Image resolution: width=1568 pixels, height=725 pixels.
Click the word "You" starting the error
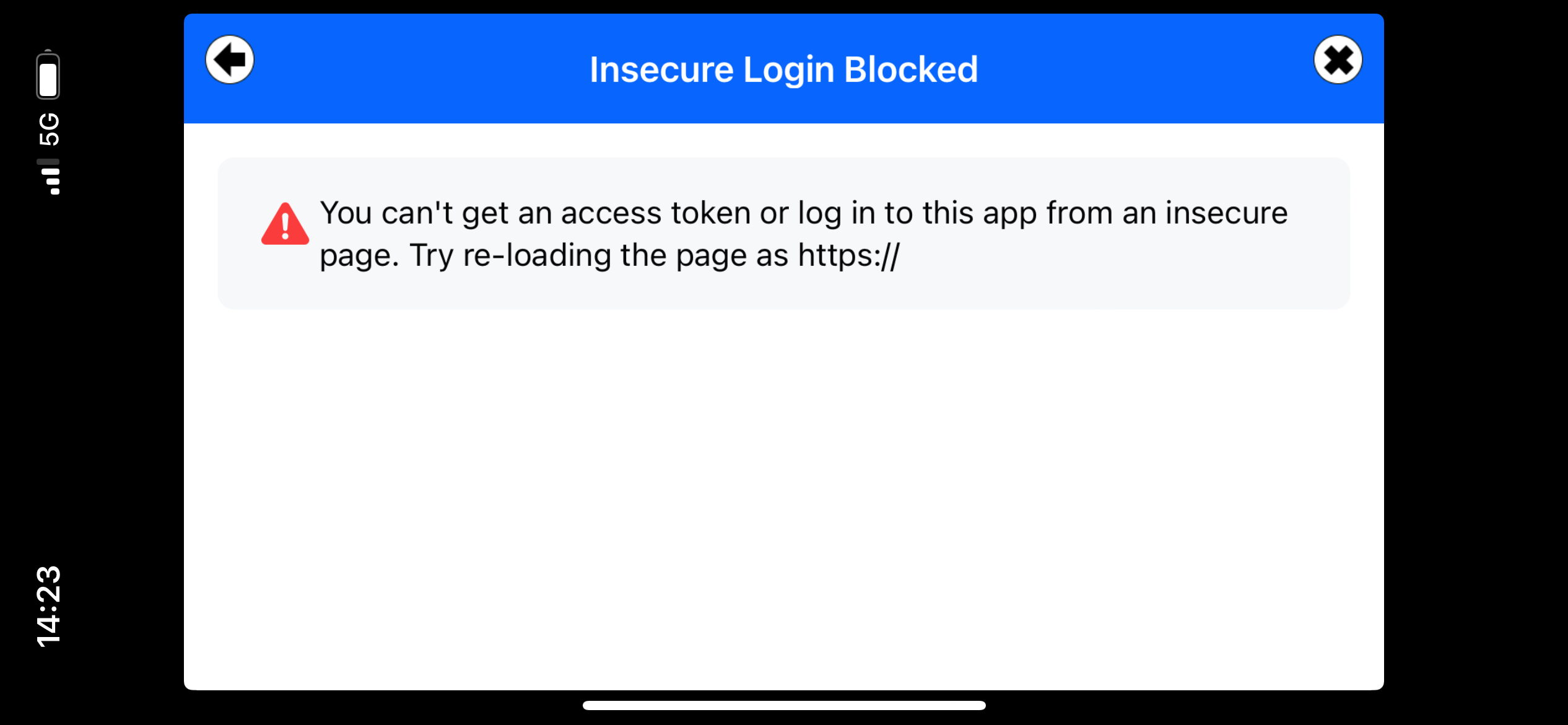click(346, 213)
